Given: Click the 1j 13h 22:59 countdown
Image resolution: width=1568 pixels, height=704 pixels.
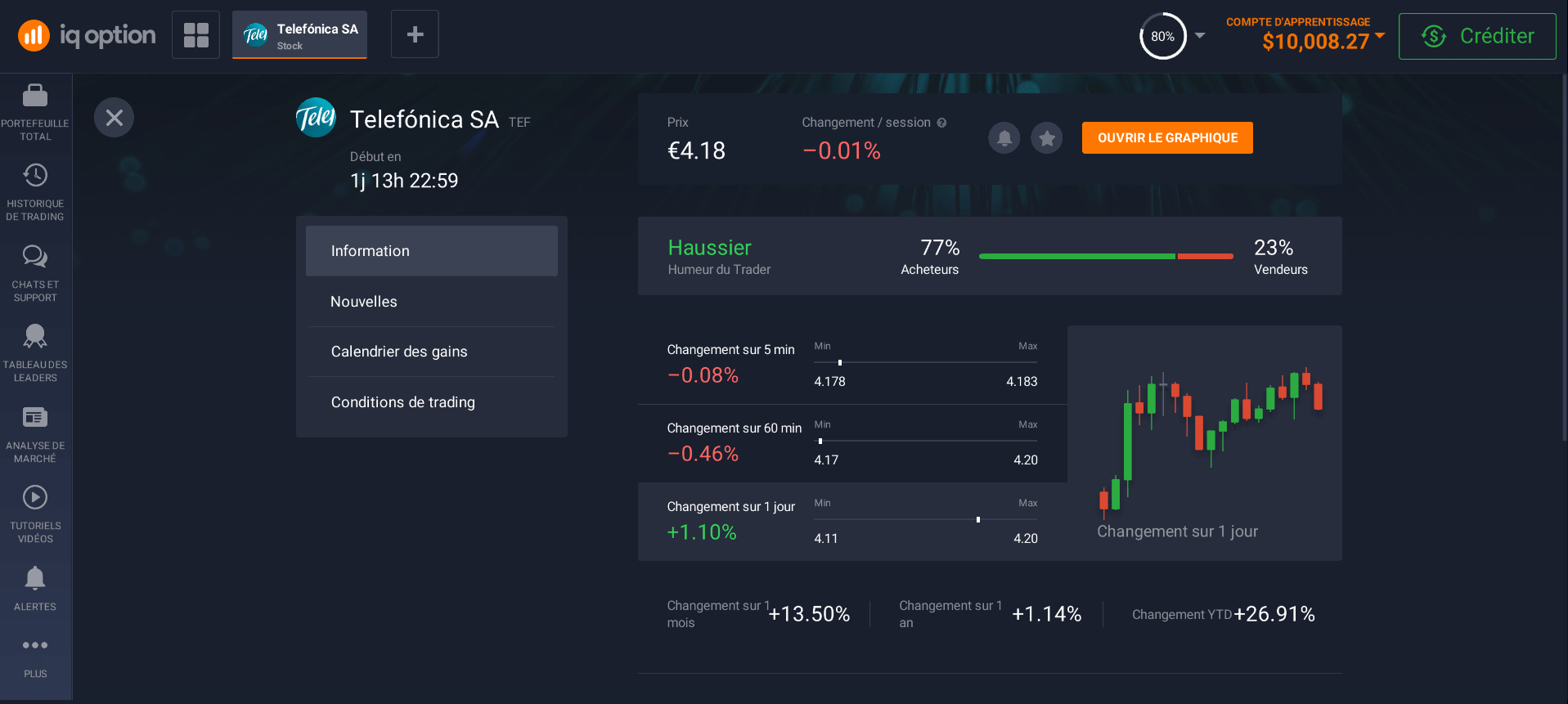Looking at the screenshot, I should click(404, 181).
